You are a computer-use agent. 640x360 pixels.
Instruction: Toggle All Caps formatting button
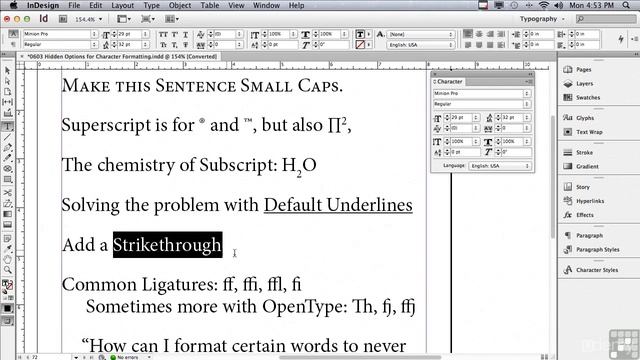click(x=163, y=34)
